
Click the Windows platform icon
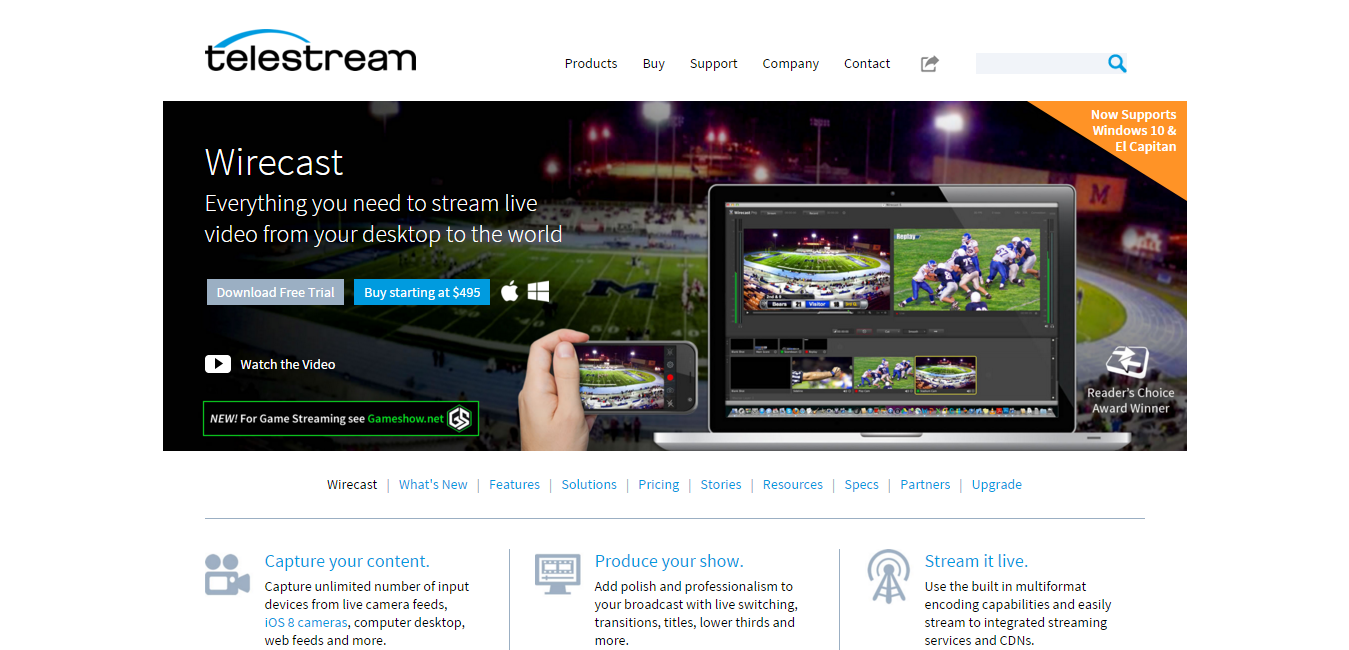538,291
